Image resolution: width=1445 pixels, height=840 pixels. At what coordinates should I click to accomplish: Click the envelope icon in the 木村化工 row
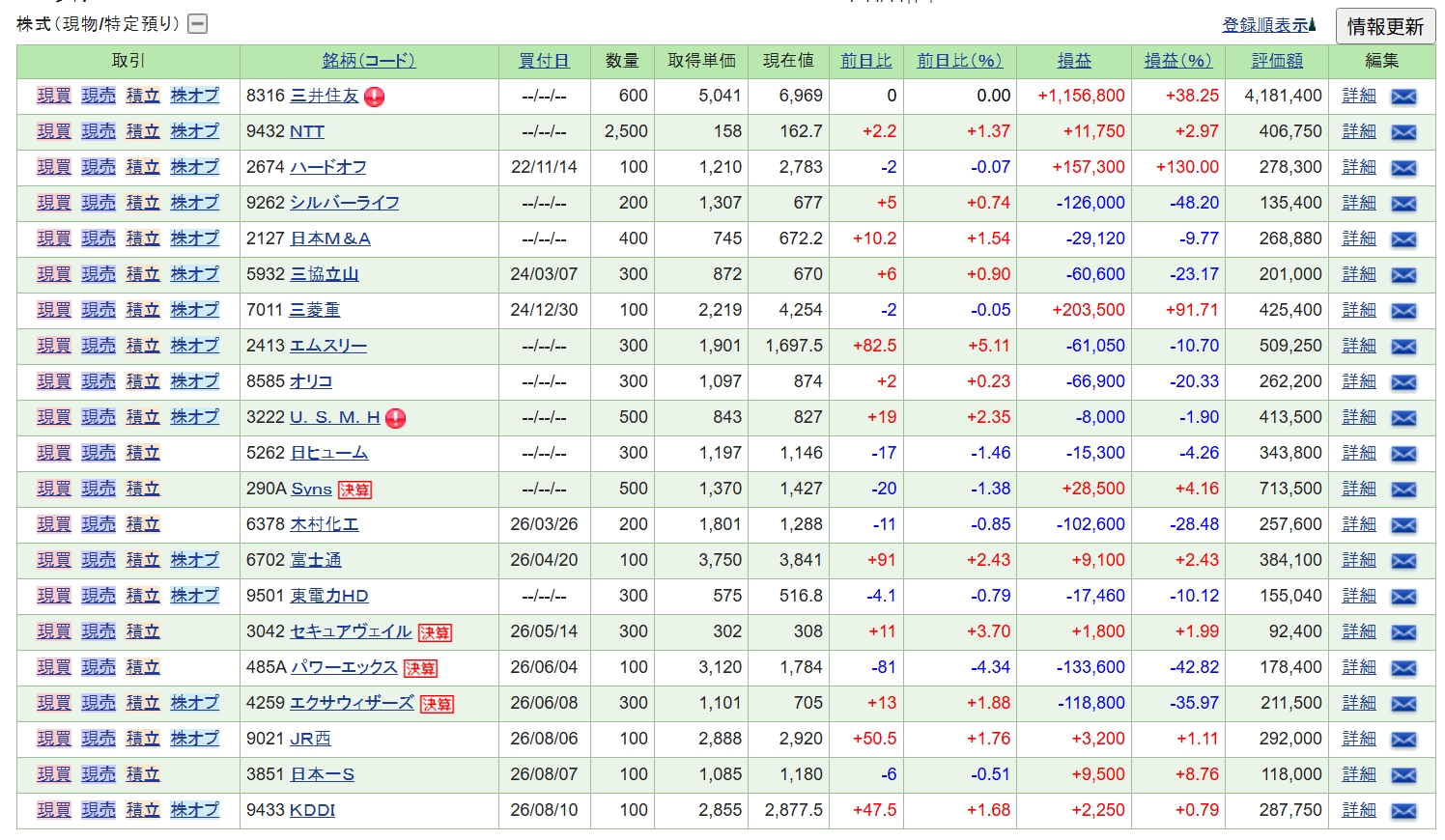[1403, 525]
